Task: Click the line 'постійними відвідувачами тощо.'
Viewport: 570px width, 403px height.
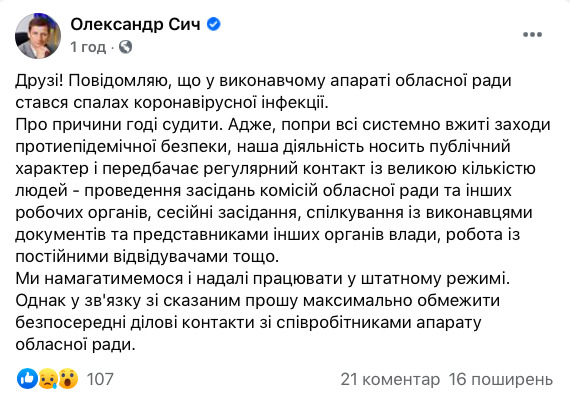Action: tap(147, 257)
